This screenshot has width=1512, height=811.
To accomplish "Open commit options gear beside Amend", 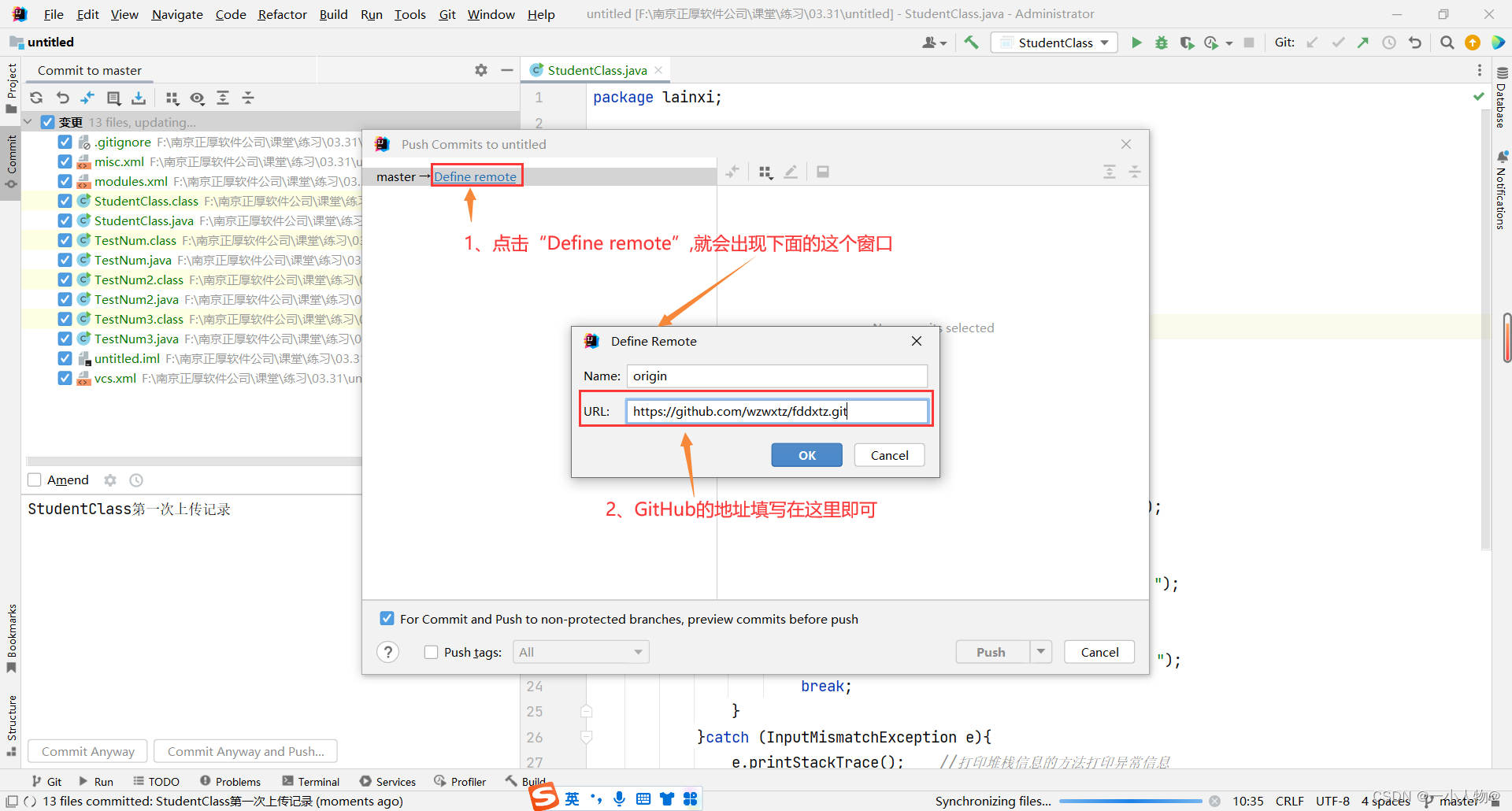I will (x=110, y=480).
